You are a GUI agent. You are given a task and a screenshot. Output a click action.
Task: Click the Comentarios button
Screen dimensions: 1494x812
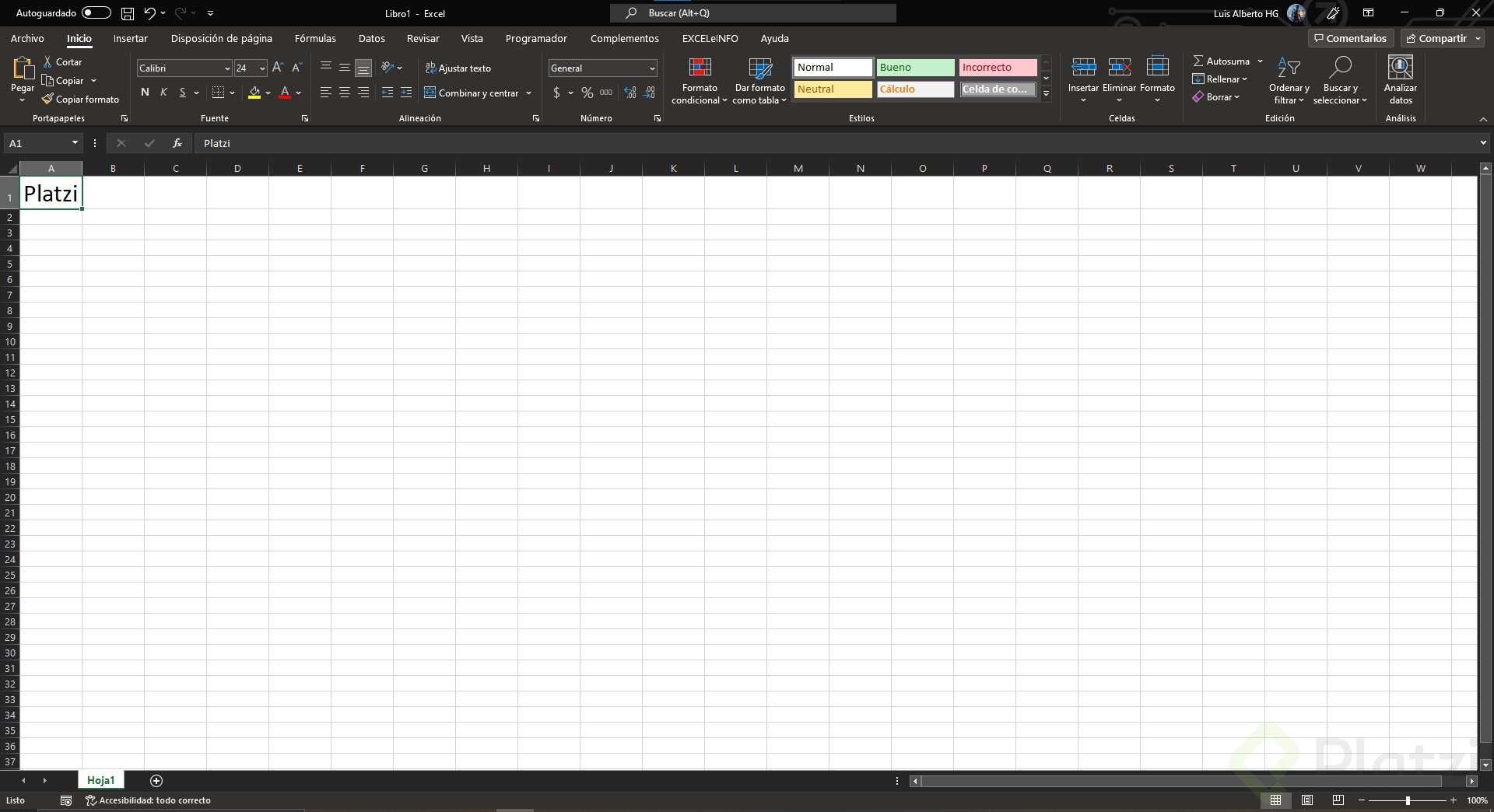1351,38
